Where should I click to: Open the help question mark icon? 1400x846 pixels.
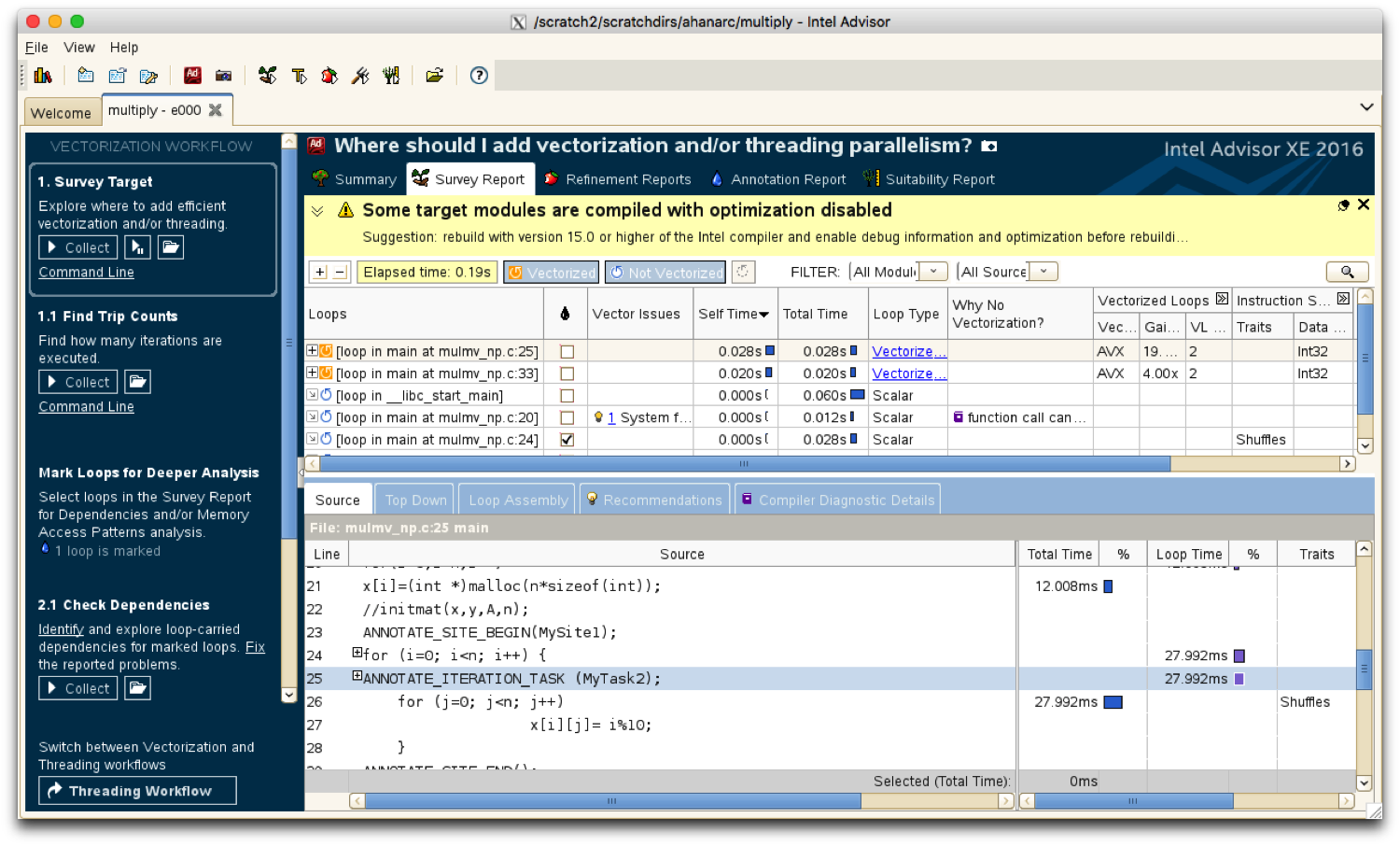pos(479,76)
